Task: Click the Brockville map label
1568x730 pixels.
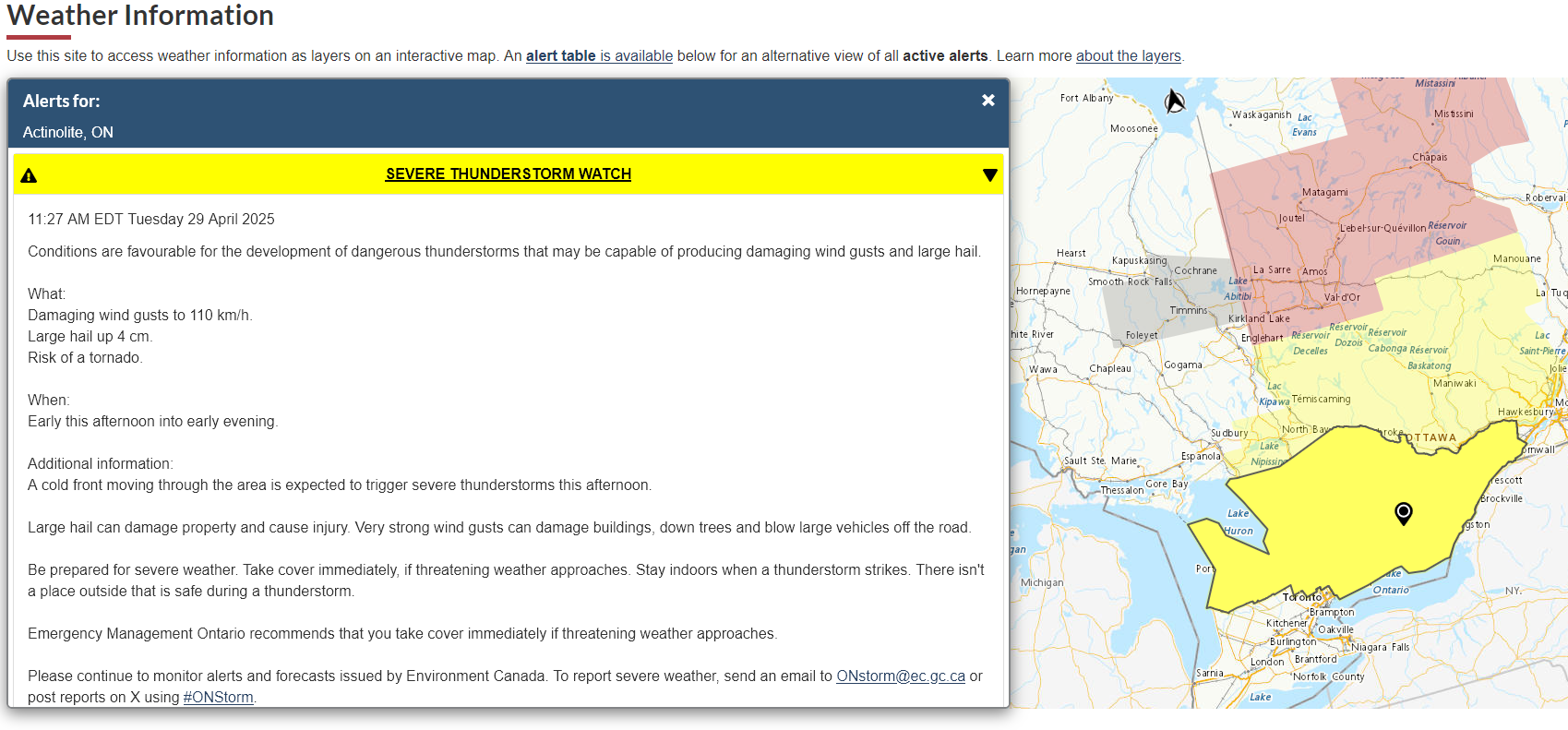Action: (x=1502, y=498)
